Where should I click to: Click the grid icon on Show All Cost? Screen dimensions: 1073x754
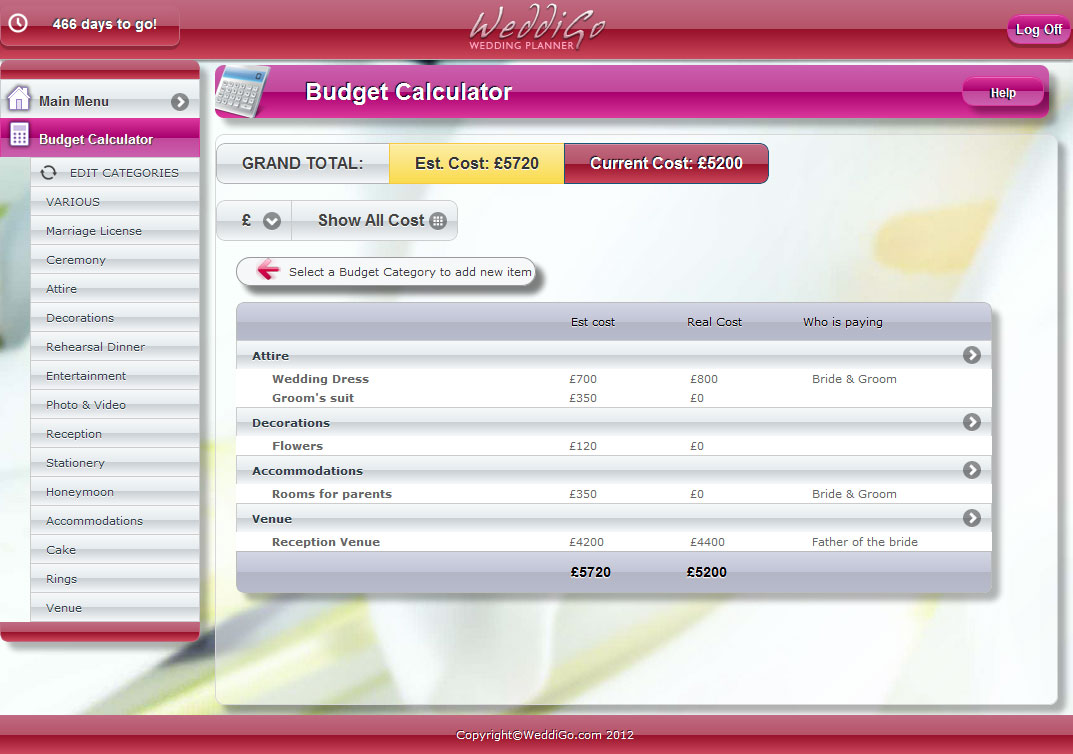tap(438, 220)
